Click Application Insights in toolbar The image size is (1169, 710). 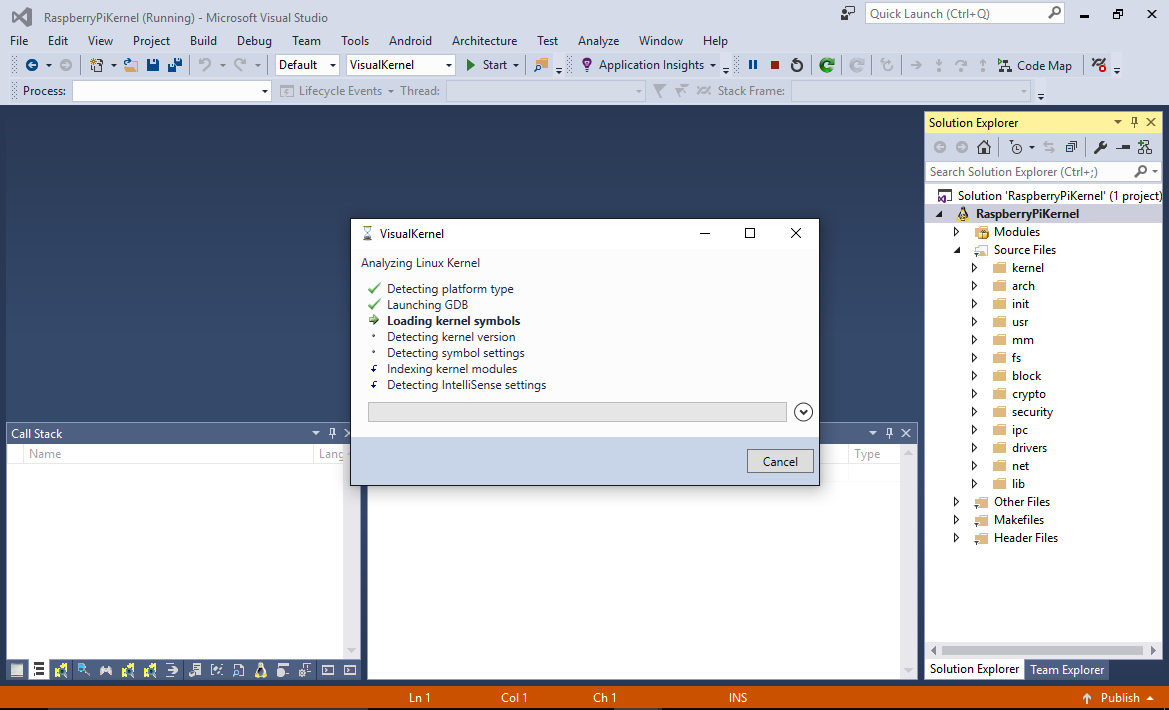pyautogui.click(x=651, y=65)
